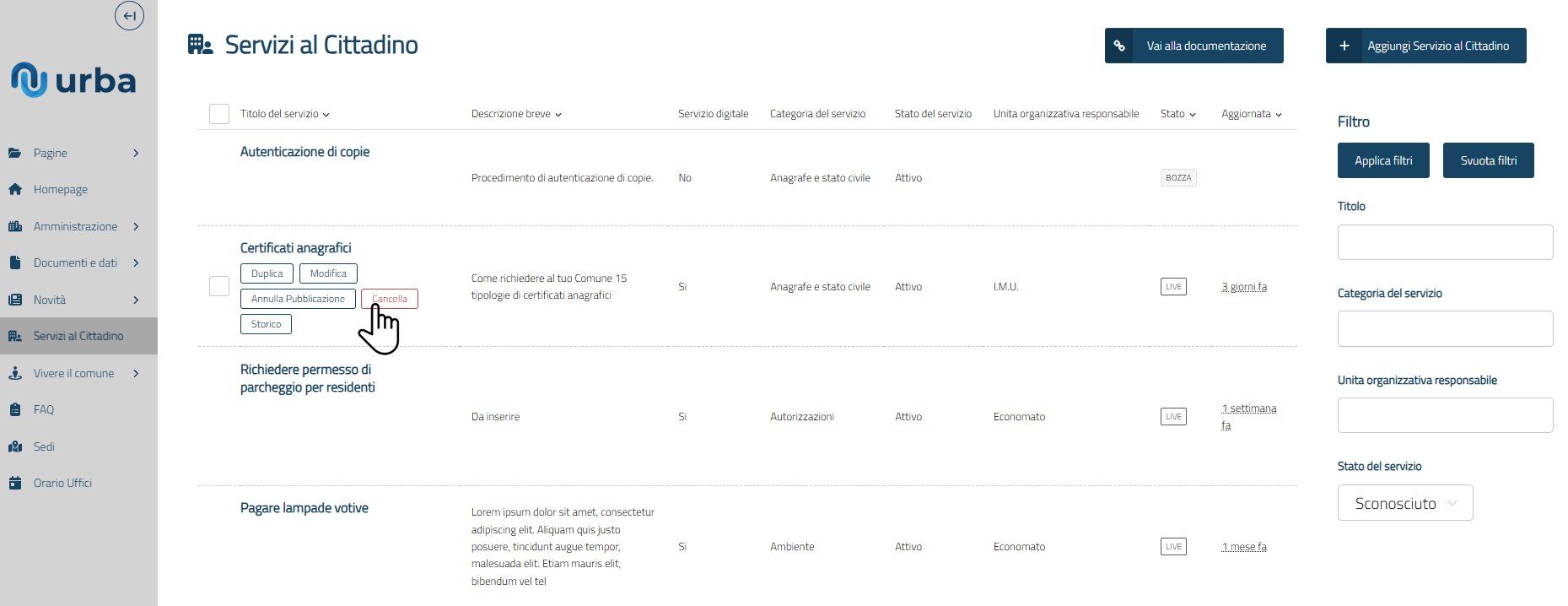Expand the Amministrazione submenu chevron
The image size is (1568, 606).
point(136,226)
